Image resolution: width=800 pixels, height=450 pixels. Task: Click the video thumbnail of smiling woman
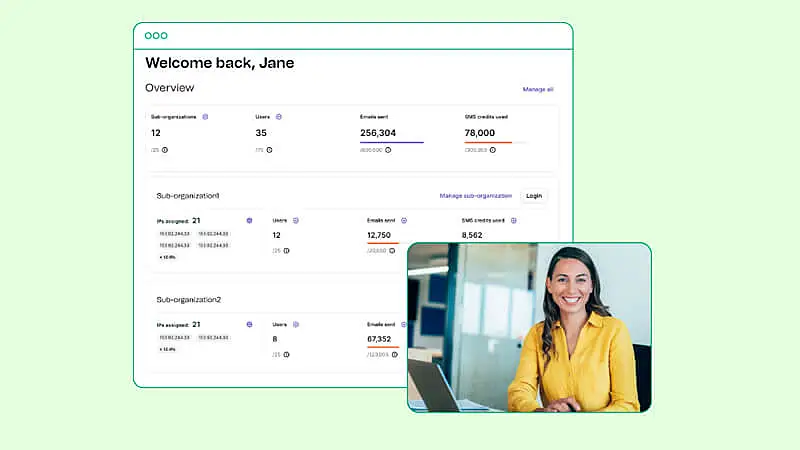tap(529, 327)
